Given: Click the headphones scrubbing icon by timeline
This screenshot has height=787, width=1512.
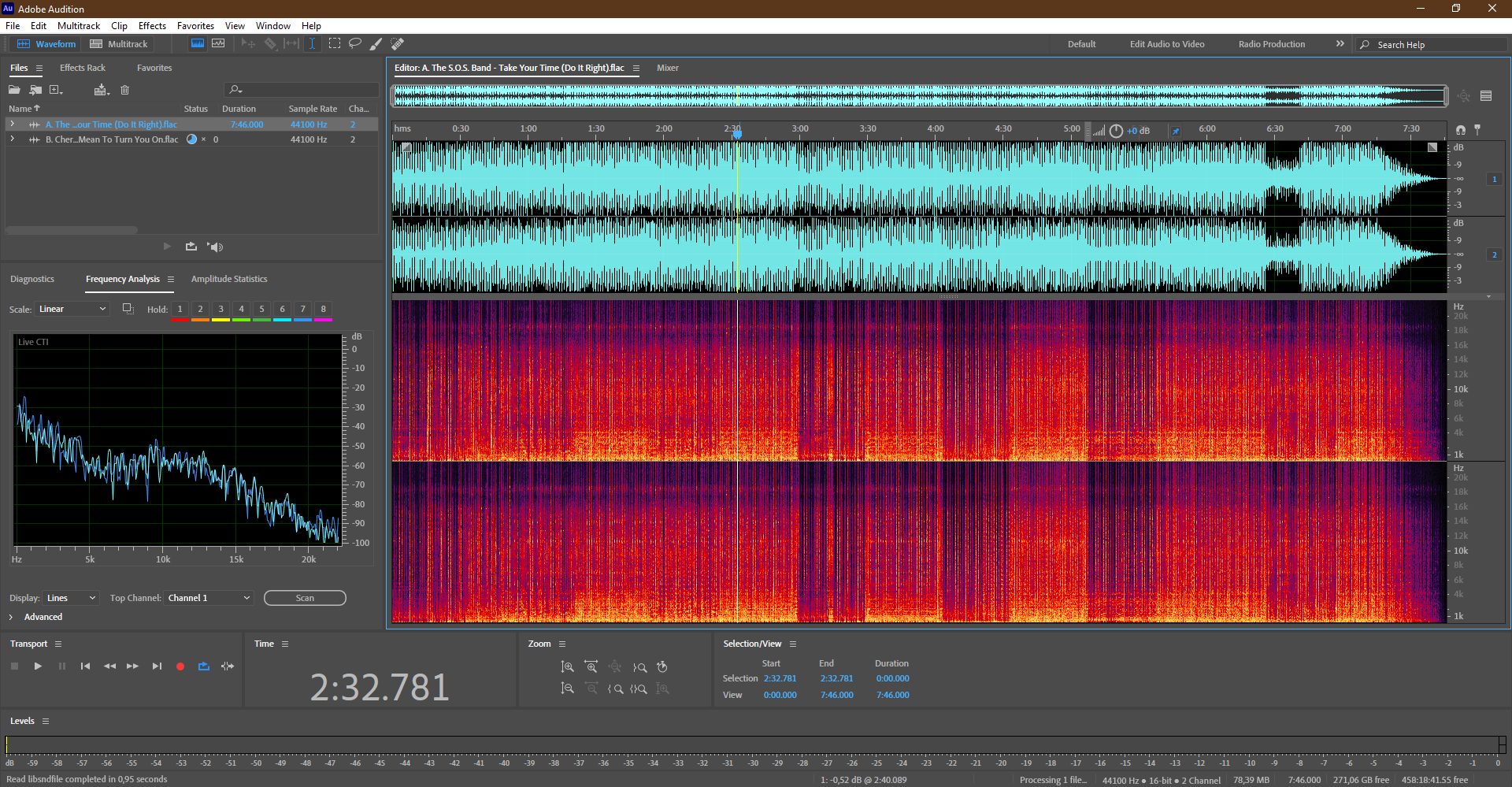Looking at the screenshot, I should (1461, 130).
